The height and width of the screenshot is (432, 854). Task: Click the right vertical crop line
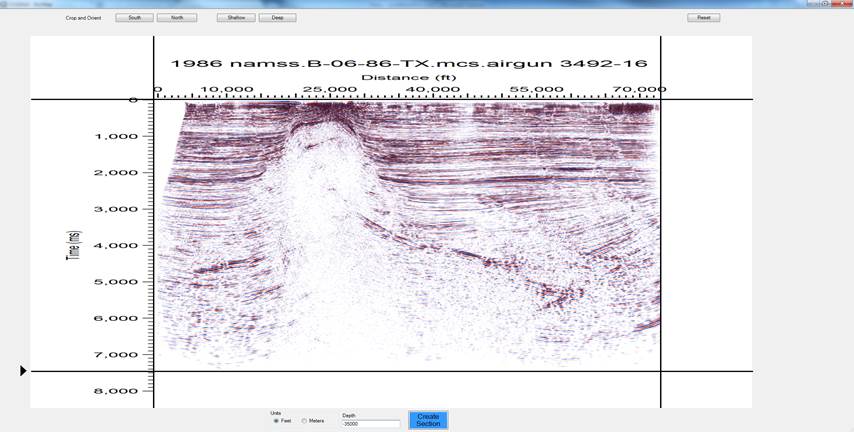coord(661,250)
